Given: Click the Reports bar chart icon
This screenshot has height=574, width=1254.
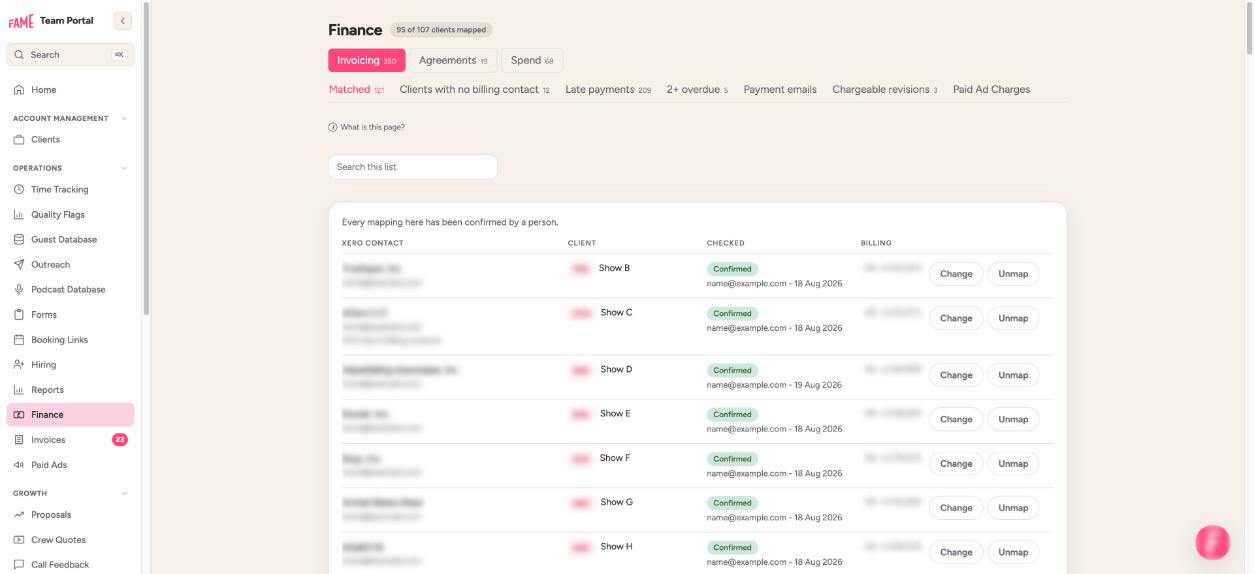Looking at the screenshot, I should click(18, 390).
